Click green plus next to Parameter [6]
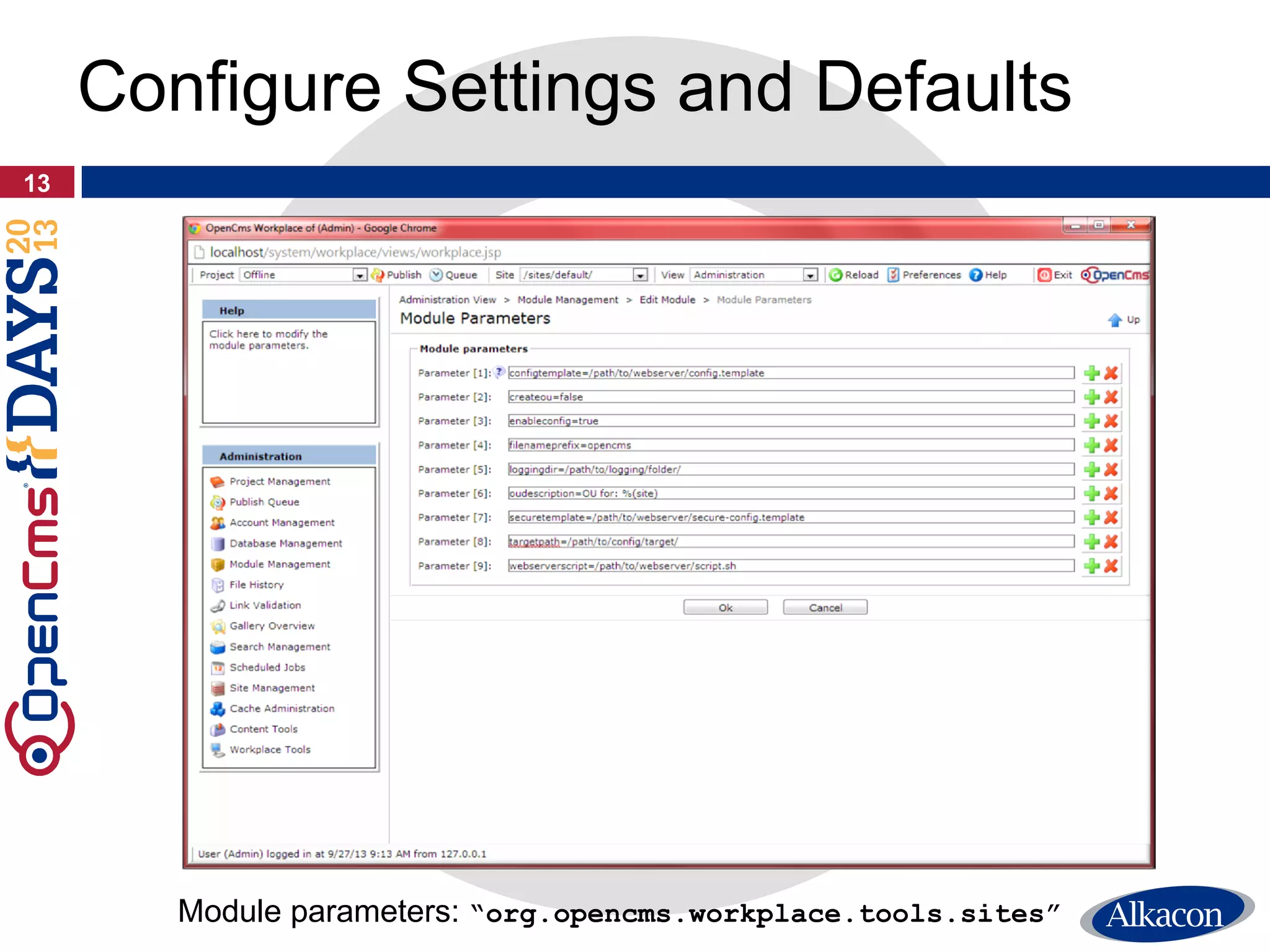The image size is (1270, 952). [1091, 493]
